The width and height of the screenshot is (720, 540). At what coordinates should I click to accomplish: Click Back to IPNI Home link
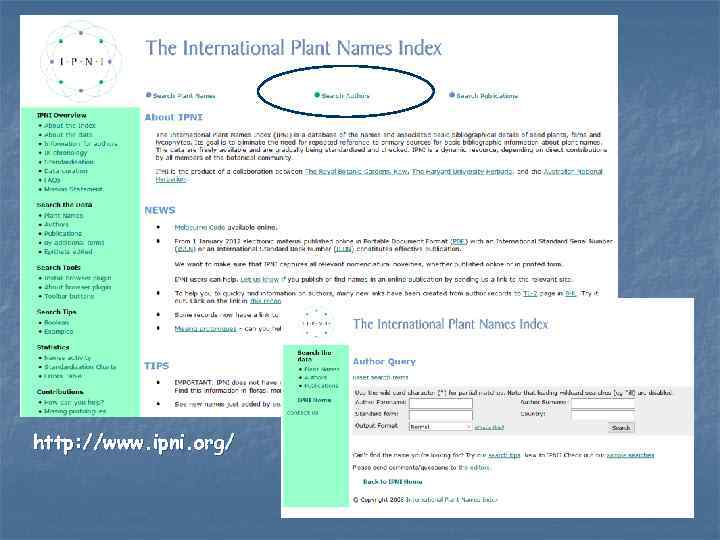393,482
